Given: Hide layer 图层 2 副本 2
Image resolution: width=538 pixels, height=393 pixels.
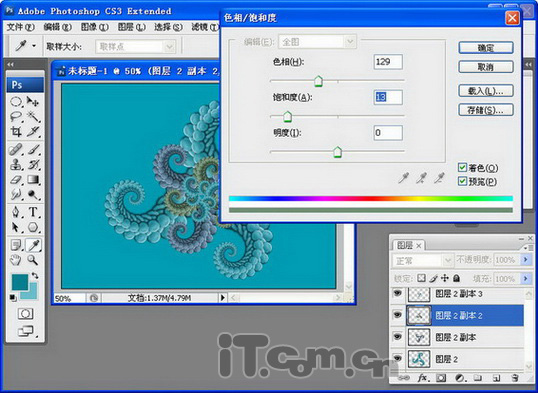Looking at the screenshot, I should click(398, 314).
